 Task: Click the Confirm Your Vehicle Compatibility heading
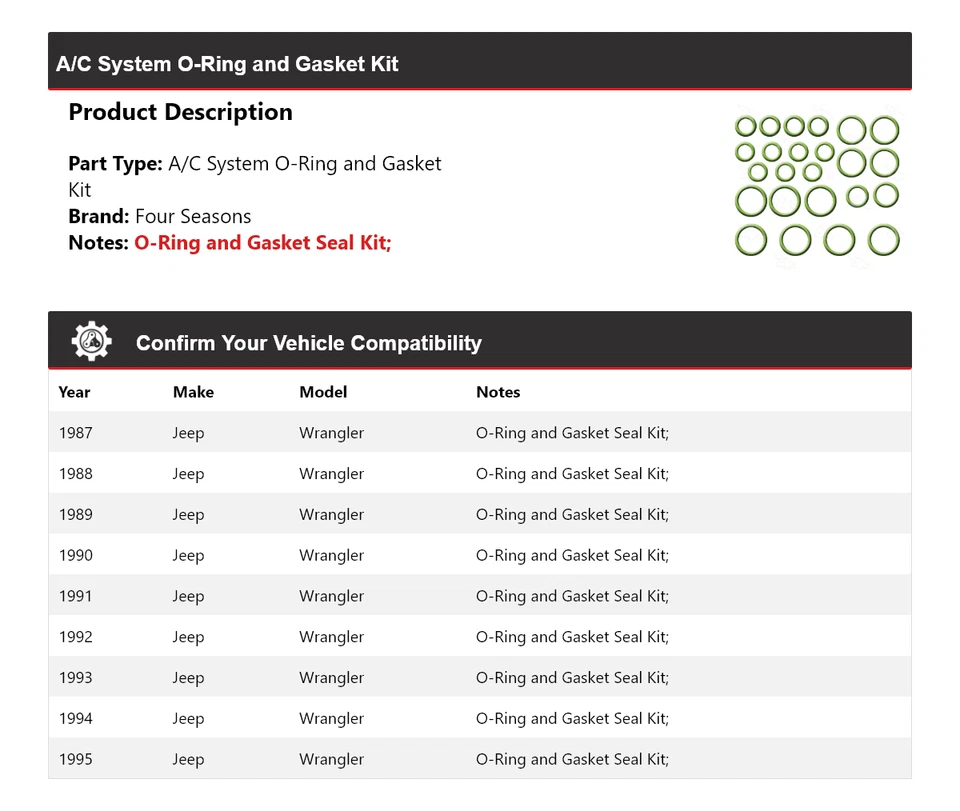pyautogui.click(x=309, y=343)
